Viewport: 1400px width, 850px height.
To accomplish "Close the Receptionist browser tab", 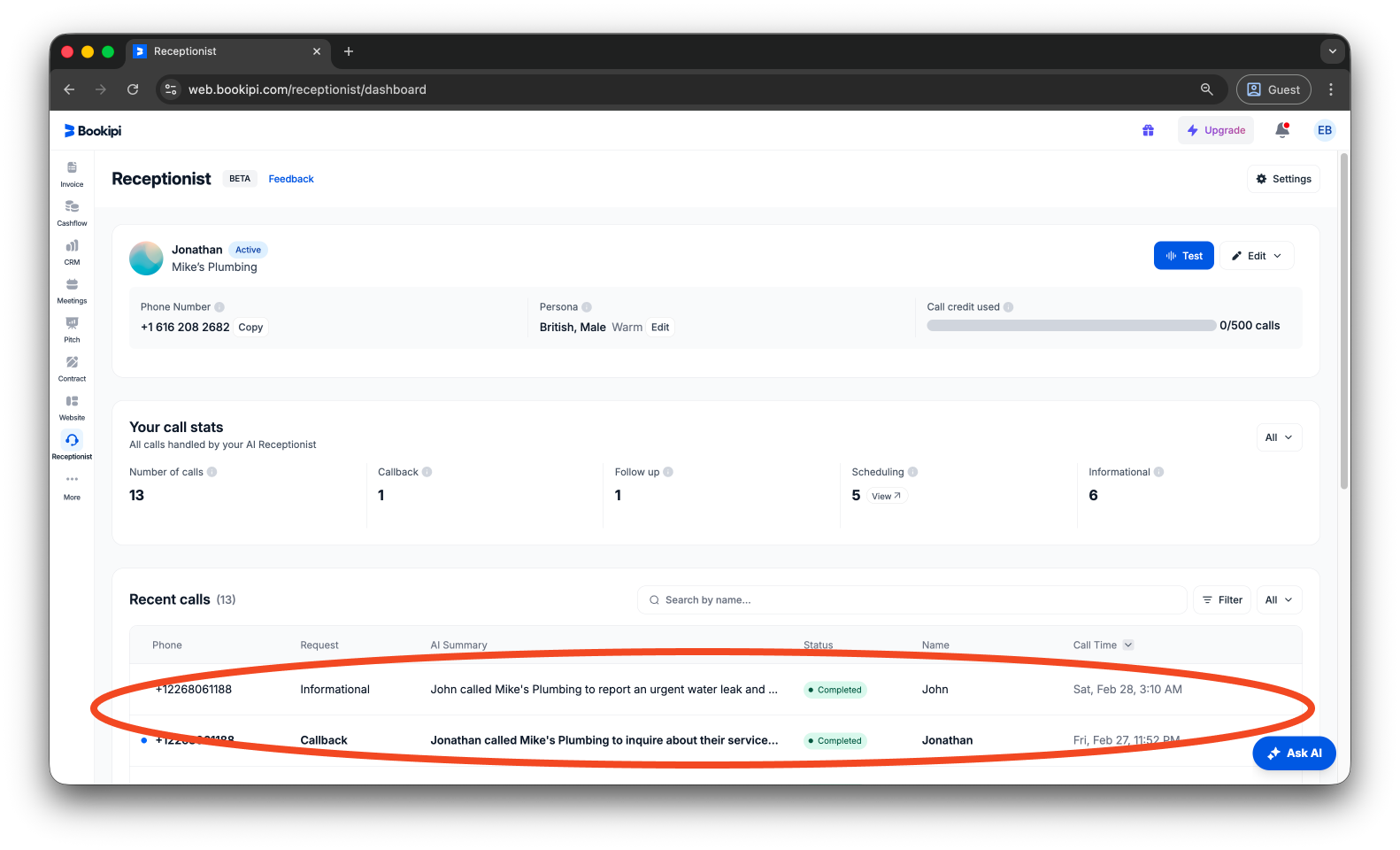I will pos(317,51).
